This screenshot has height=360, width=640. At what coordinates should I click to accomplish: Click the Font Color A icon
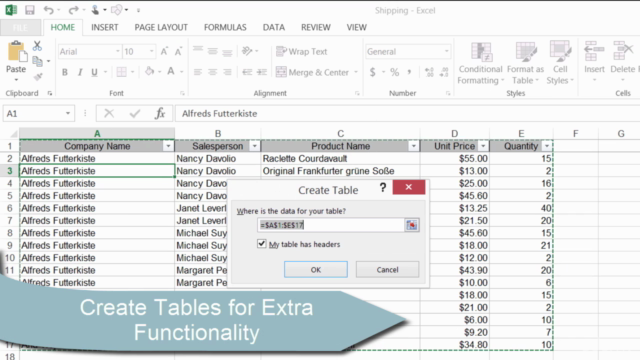coord(171,72)
